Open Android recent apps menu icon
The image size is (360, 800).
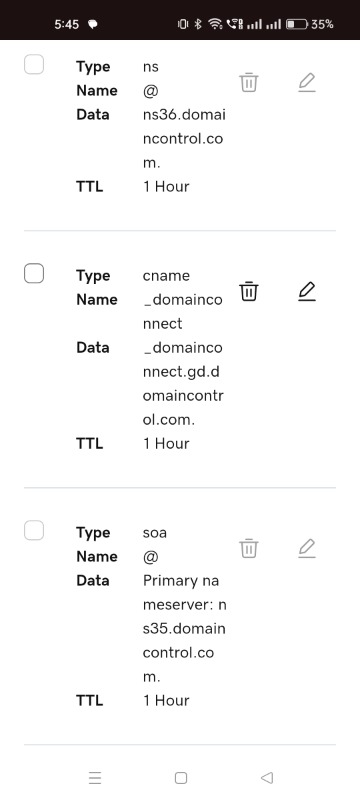(95, 778)
